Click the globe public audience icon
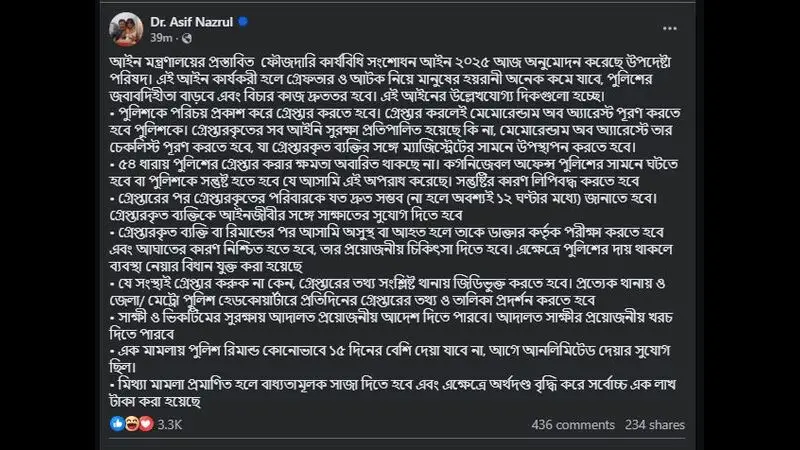Screen dimensions: 800x450 [x=187, y=38]
